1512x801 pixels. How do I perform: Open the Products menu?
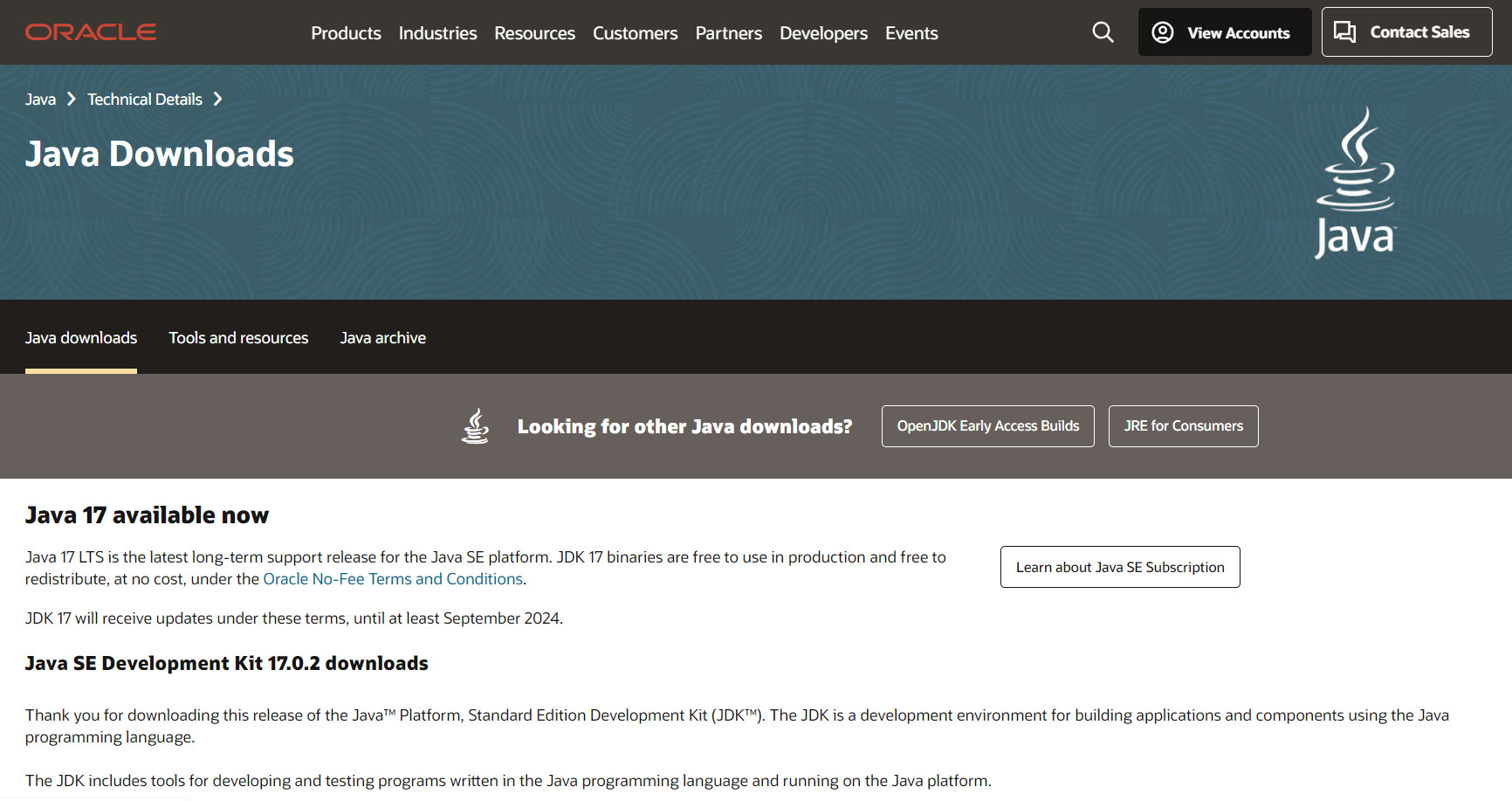pos(346,33)
